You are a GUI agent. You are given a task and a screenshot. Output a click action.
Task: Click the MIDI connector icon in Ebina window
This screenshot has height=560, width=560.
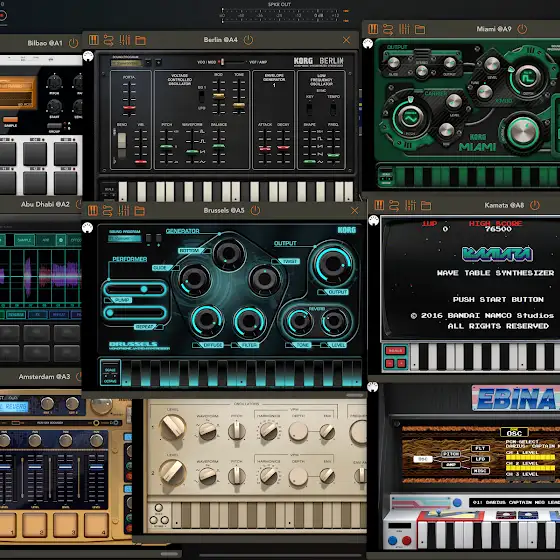[372, 386]
